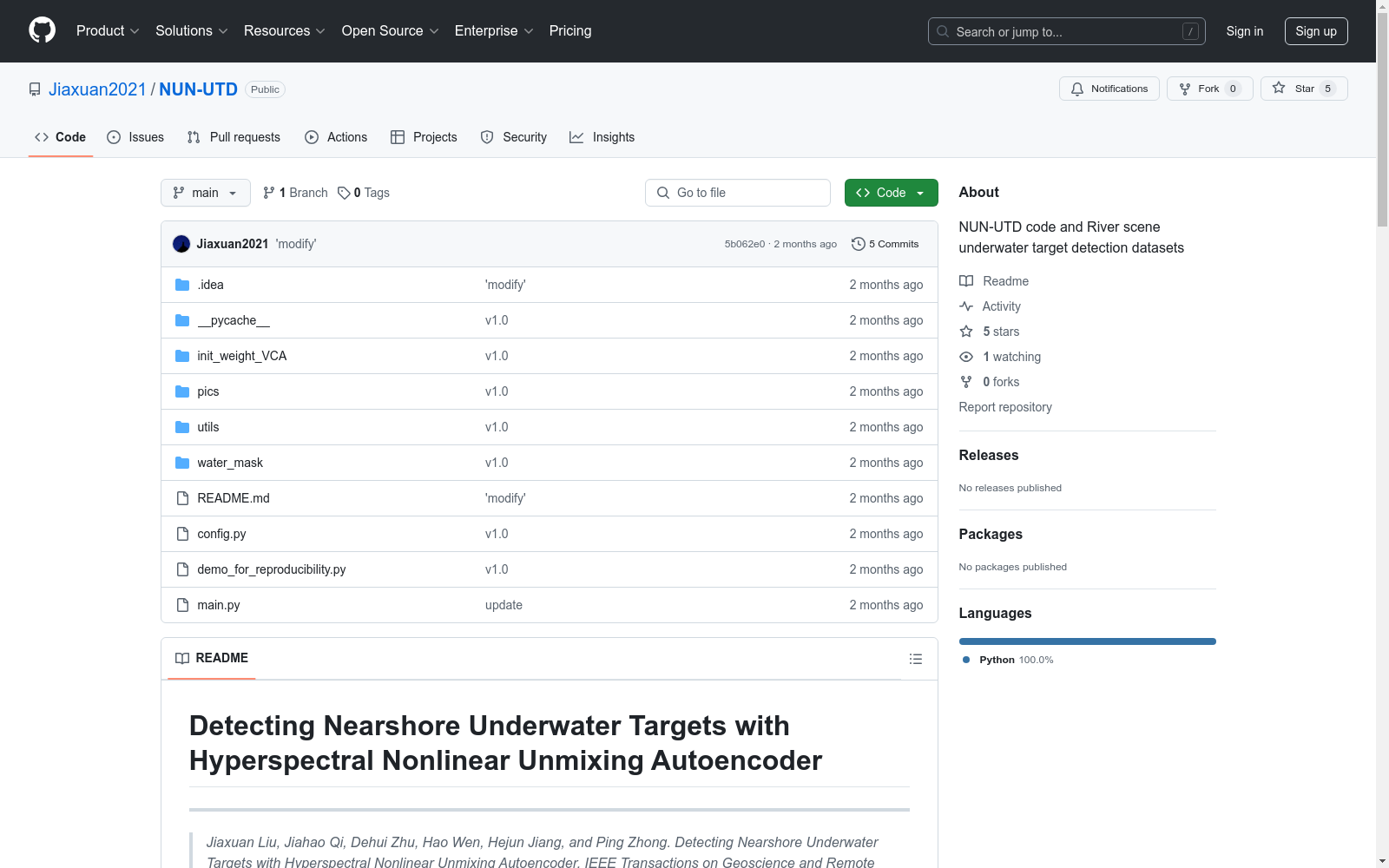1389x868 pixels.
Task: View the 1 Branch link
Action: click(295, 193)
